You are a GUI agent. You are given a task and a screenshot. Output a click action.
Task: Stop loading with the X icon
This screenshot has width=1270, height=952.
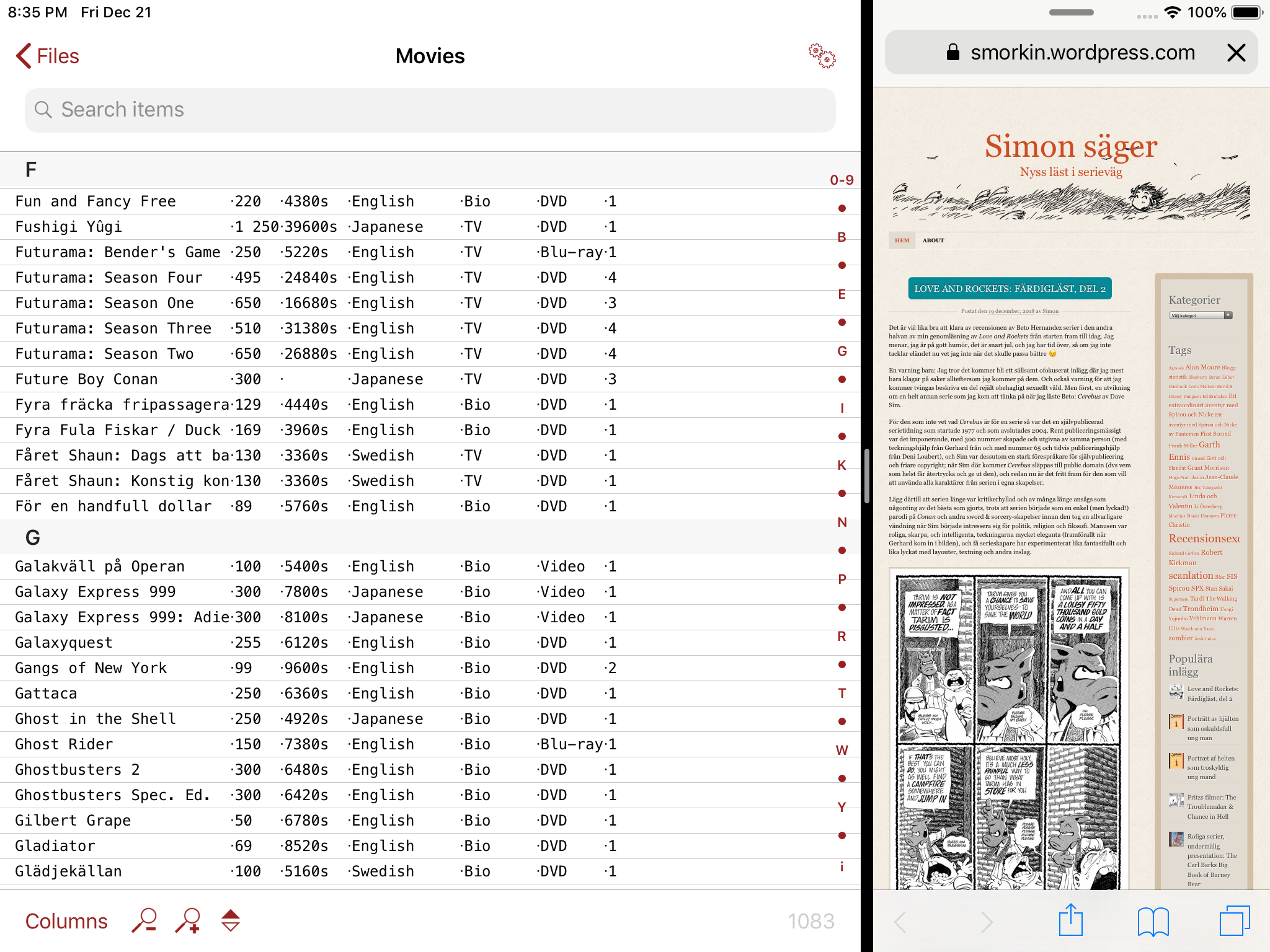pos(1236,53)
